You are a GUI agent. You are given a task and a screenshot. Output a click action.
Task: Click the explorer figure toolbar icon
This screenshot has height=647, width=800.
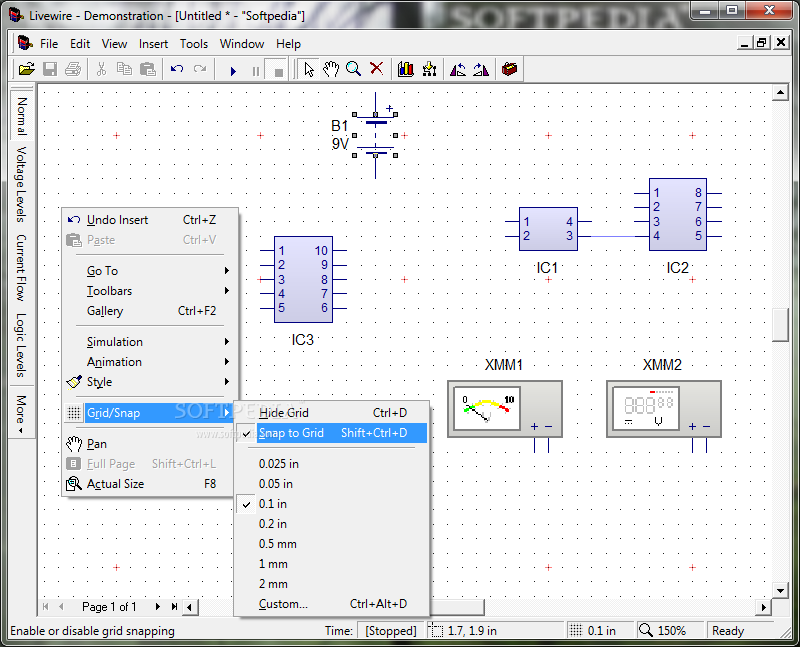[430, 69]
